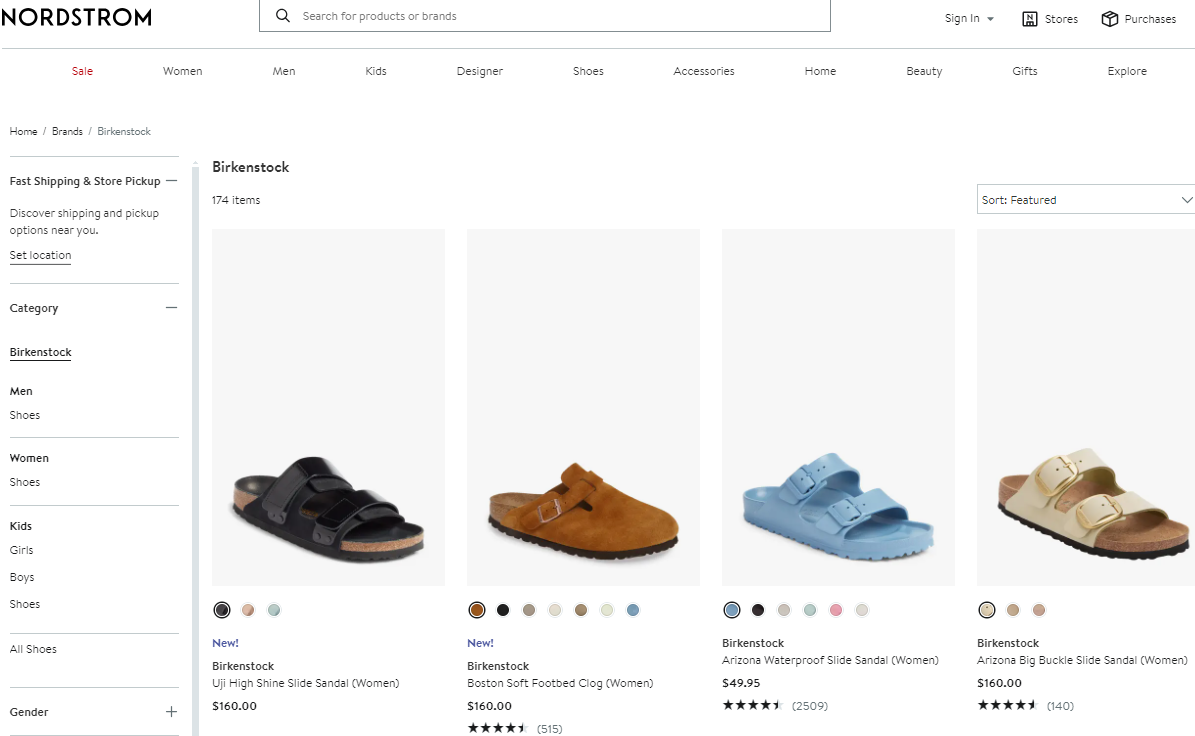Click the Set location link

tap(40, 255)
